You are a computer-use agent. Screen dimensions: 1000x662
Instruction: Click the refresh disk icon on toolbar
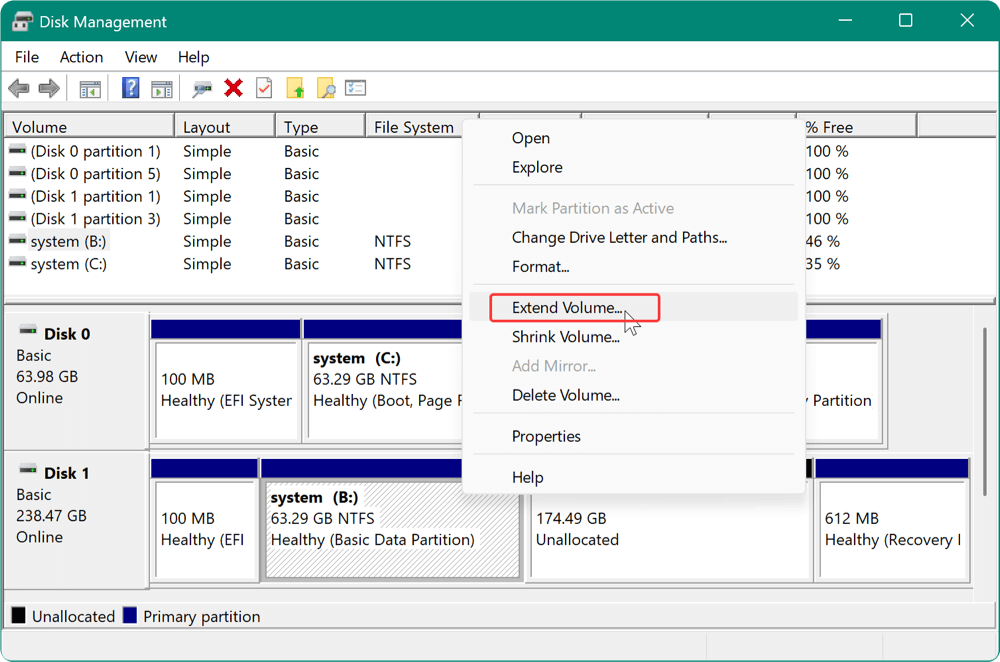pyautogui.click(x=295, y=88)
